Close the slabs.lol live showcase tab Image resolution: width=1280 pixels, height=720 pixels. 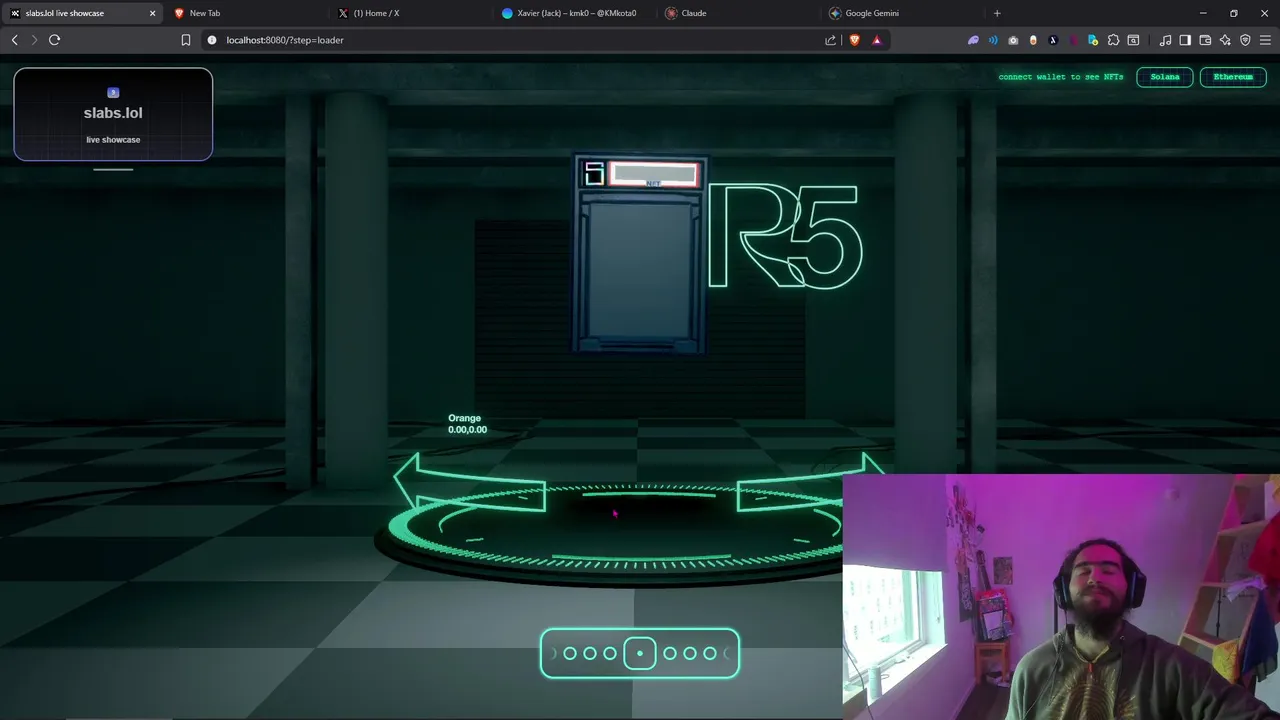(152, 13)
